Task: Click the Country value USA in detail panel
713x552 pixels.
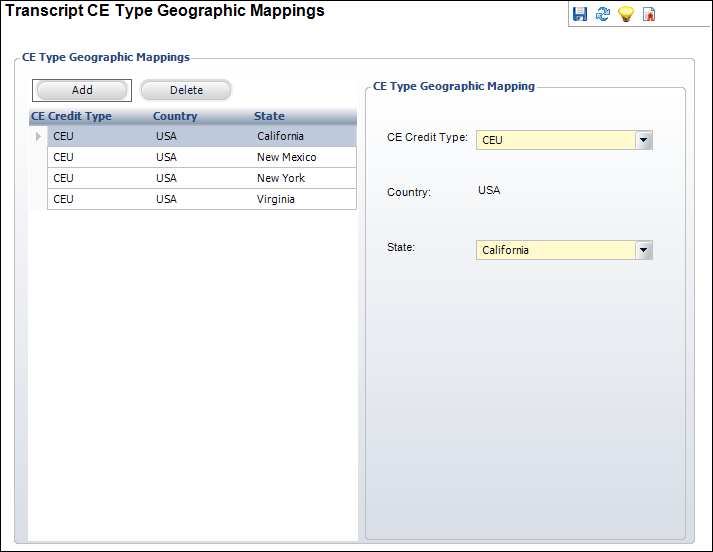Action: coord(489,190)
